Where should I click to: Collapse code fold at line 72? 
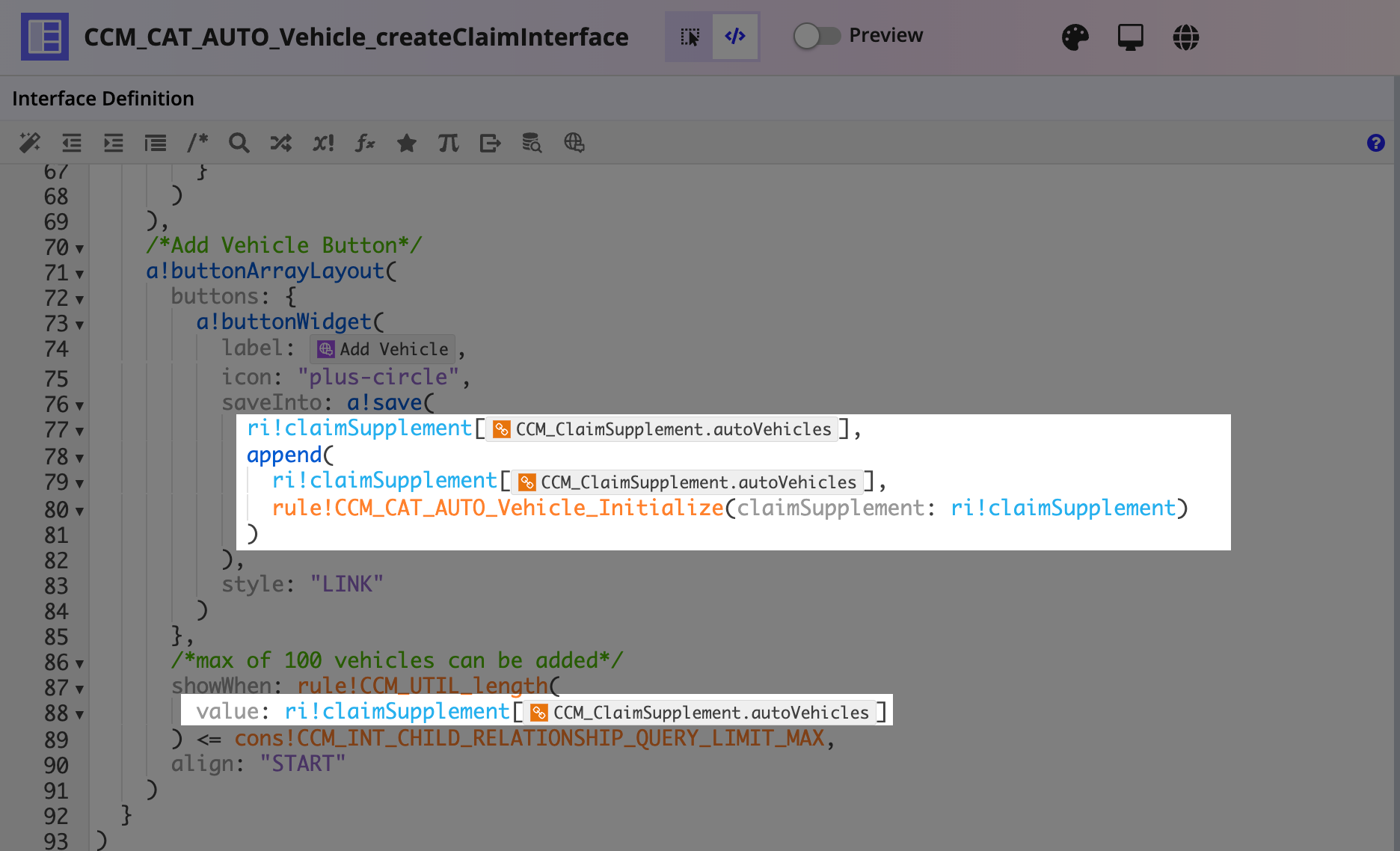click(79, 300)
